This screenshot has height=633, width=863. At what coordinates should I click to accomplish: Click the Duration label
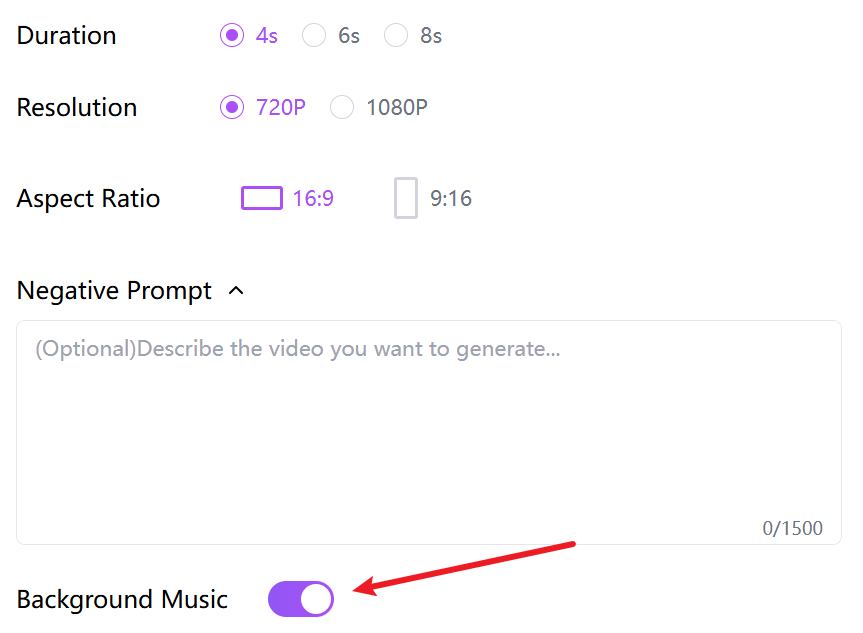pos(66,34)
